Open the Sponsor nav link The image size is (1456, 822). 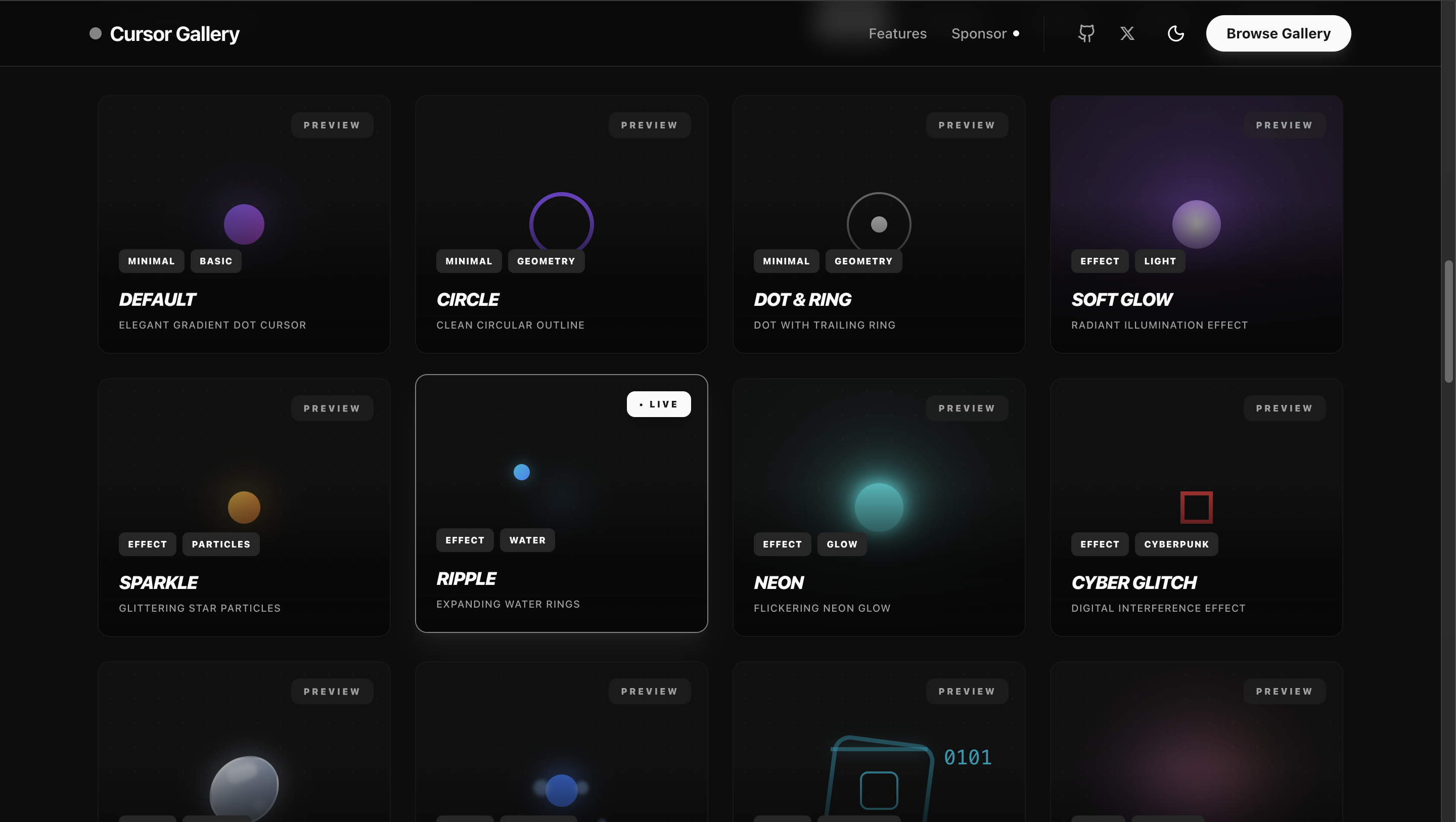pyautogui.click(x=985, y=33)
